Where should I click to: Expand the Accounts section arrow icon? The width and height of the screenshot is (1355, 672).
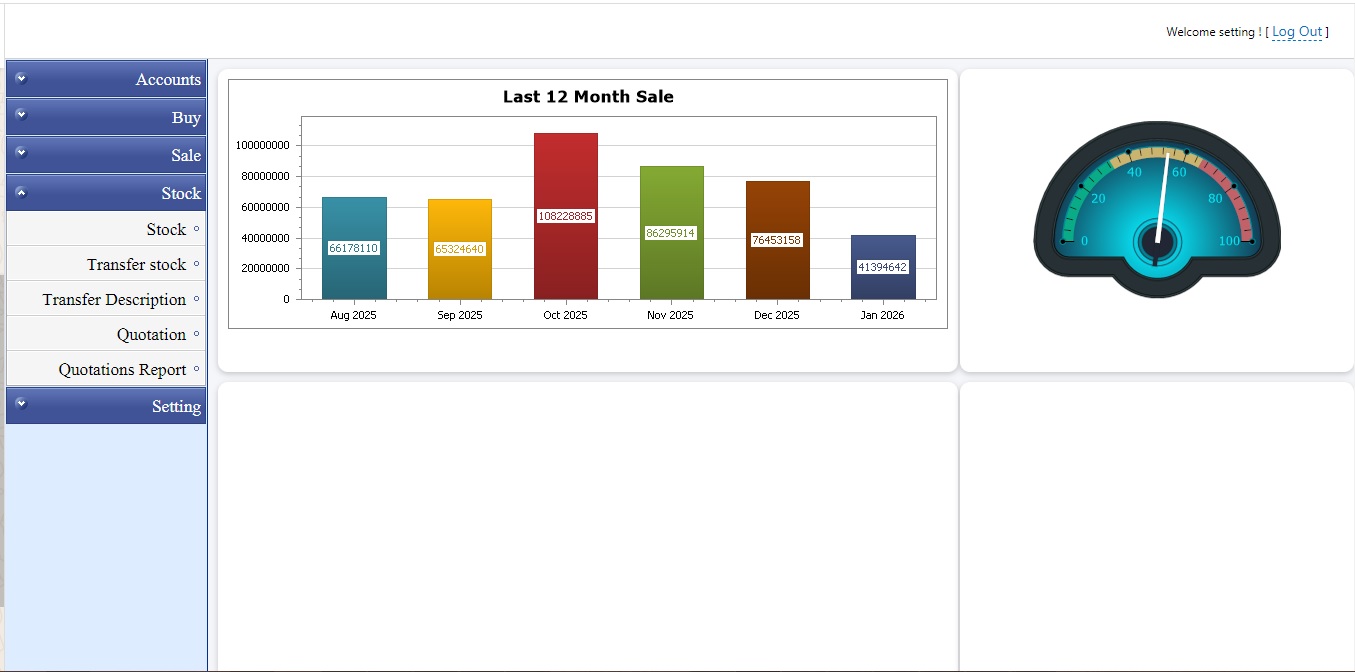[x=21, y=78]
